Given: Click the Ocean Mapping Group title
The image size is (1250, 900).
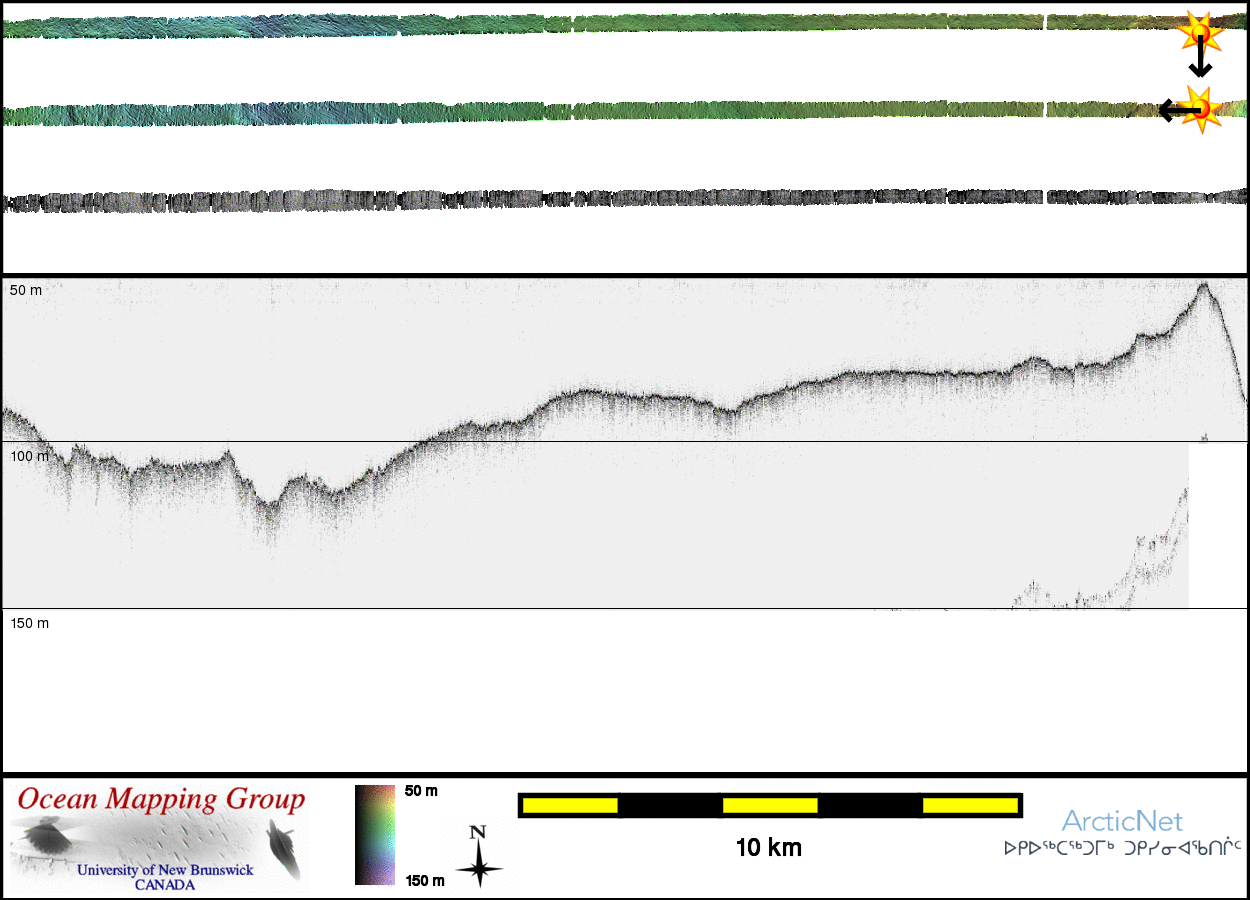Looking at the screenshot, I should [x=161, y=800].
